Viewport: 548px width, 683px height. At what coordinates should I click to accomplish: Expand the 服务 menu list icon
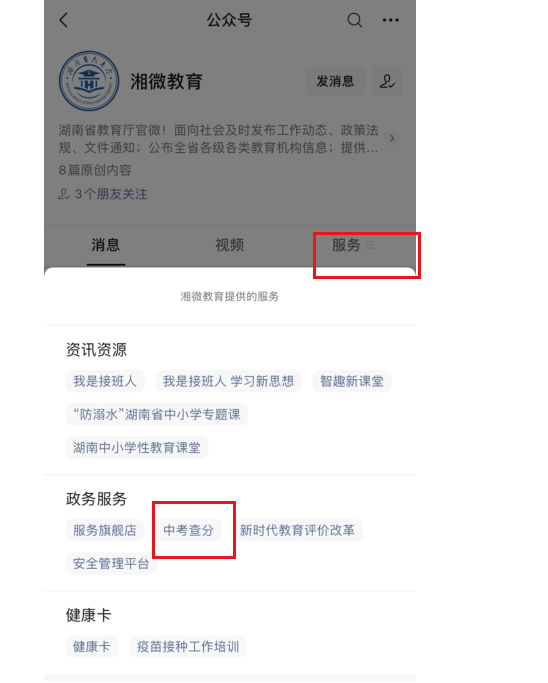click(x=370, y=245)
